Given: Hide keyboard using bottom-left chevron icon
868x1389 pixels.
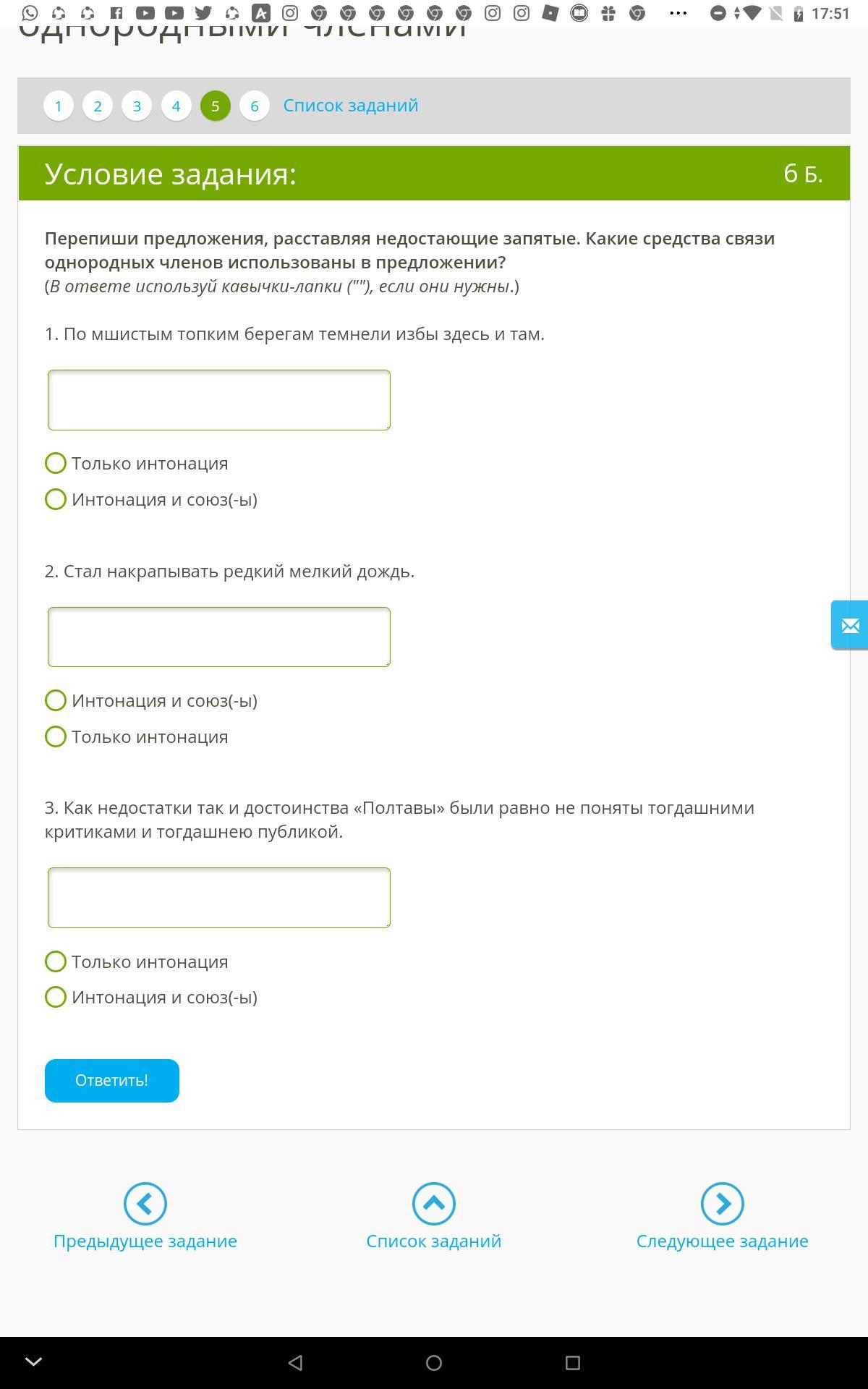Looking at the screenshot, I should click(x=33, y=1363).
